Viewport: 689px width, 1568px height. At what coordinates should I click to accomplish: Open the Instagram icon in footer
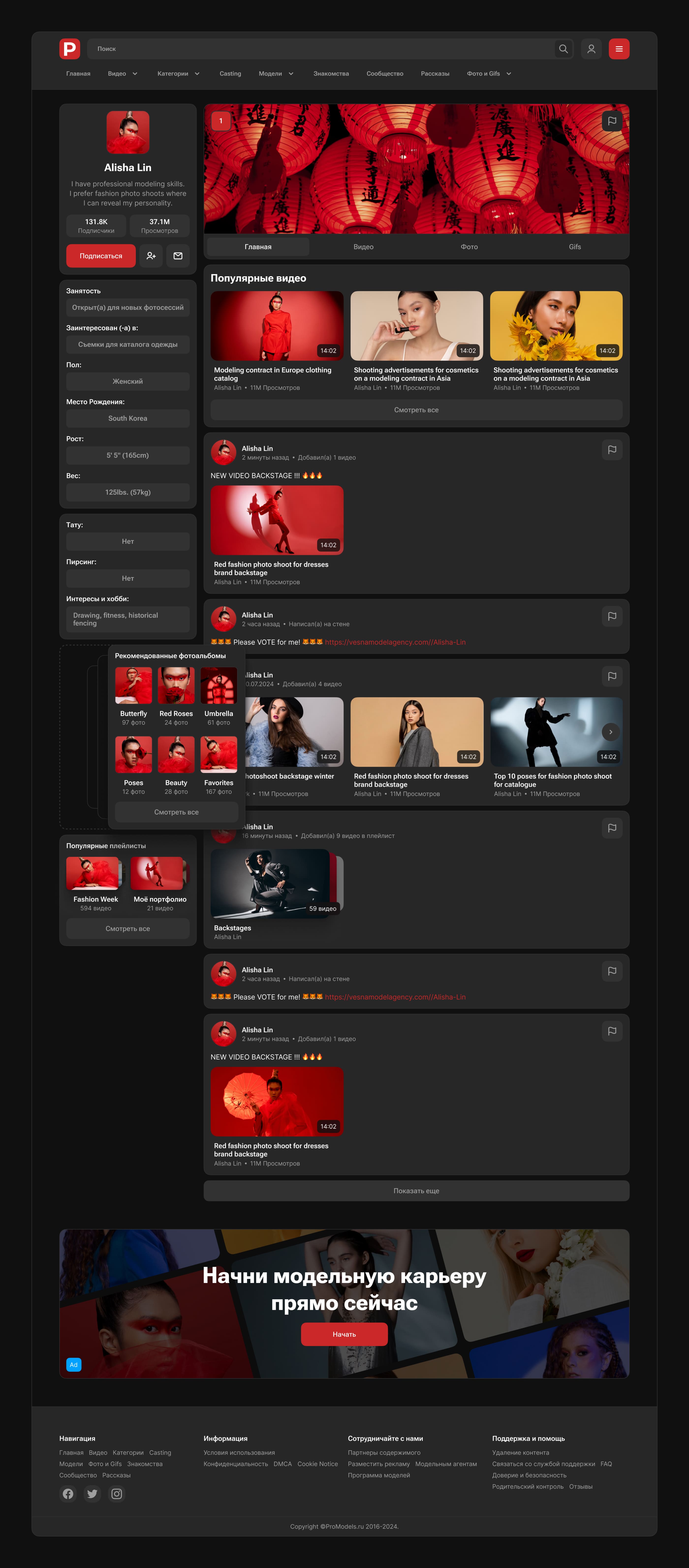click(117, 1494)
